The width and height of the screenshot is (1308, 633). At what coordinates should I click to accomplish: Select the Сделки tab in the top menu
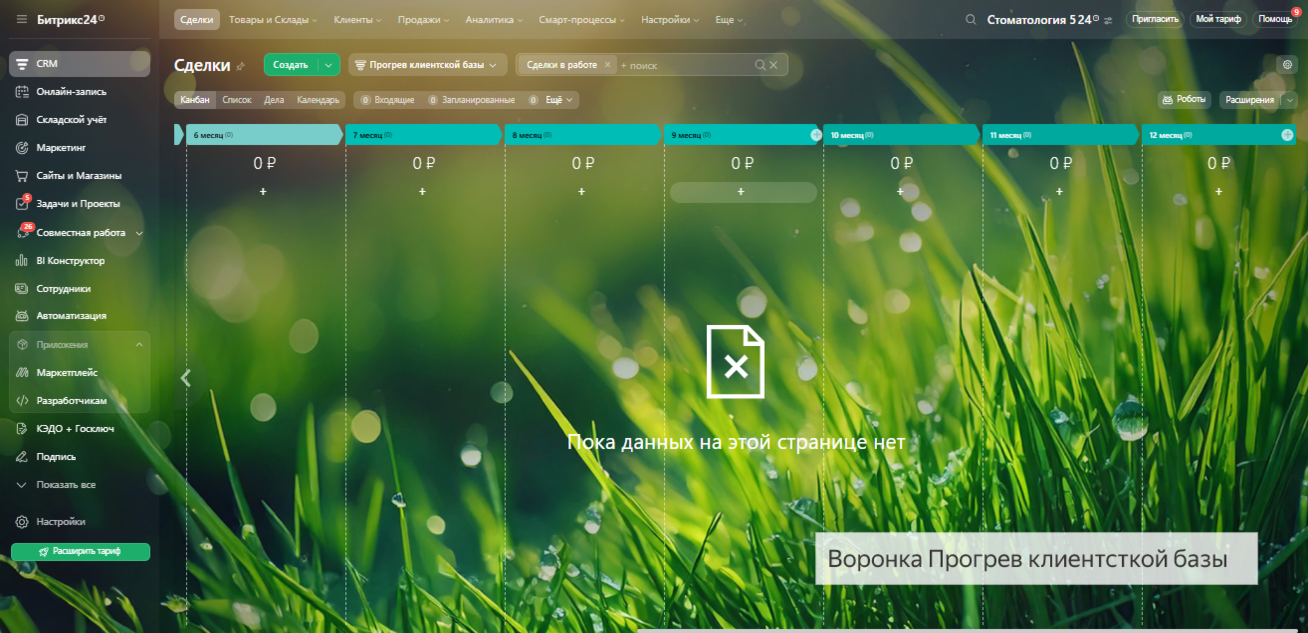coord(197,20)
